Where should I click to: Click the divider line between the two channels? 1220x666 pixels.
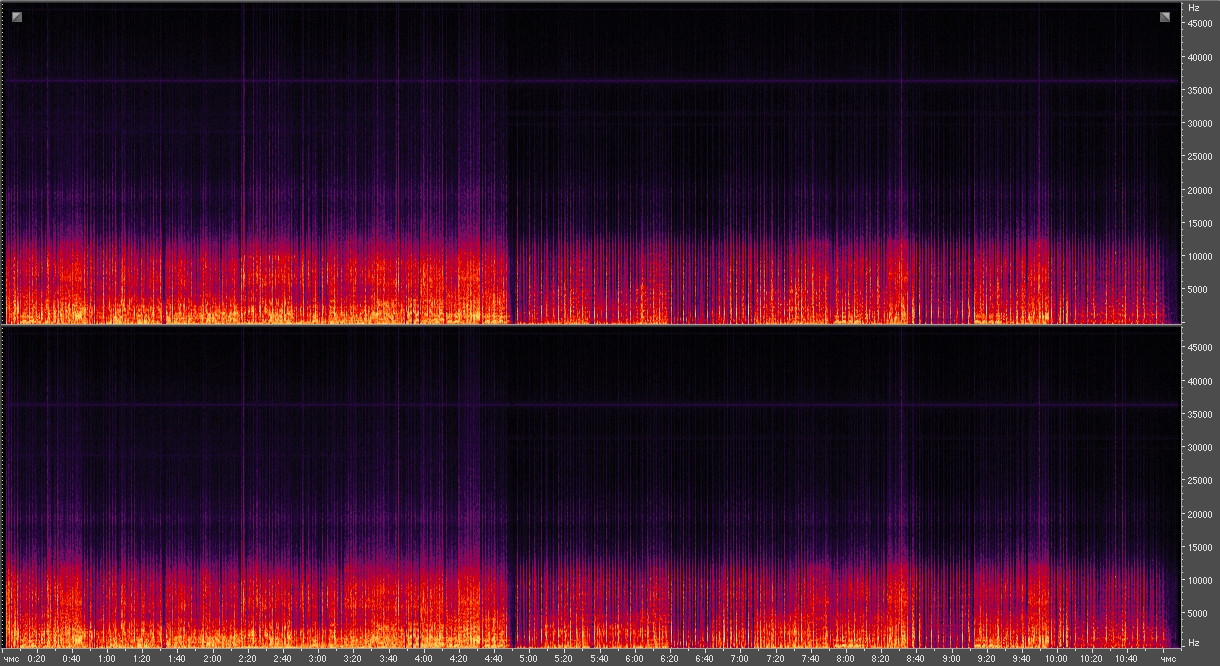click(x=590, y=325)
